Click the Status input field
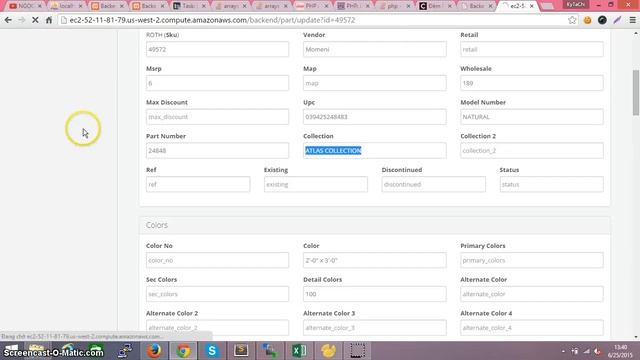This screenshot has height=360, width=640. tap(551, 184)
